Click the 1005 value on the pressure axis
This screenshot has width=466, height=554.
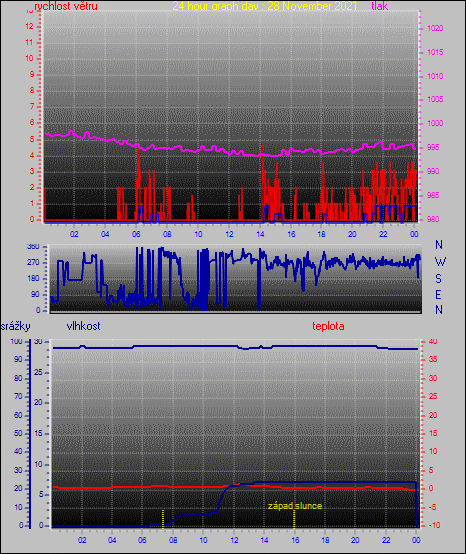(x=435, y=99)
